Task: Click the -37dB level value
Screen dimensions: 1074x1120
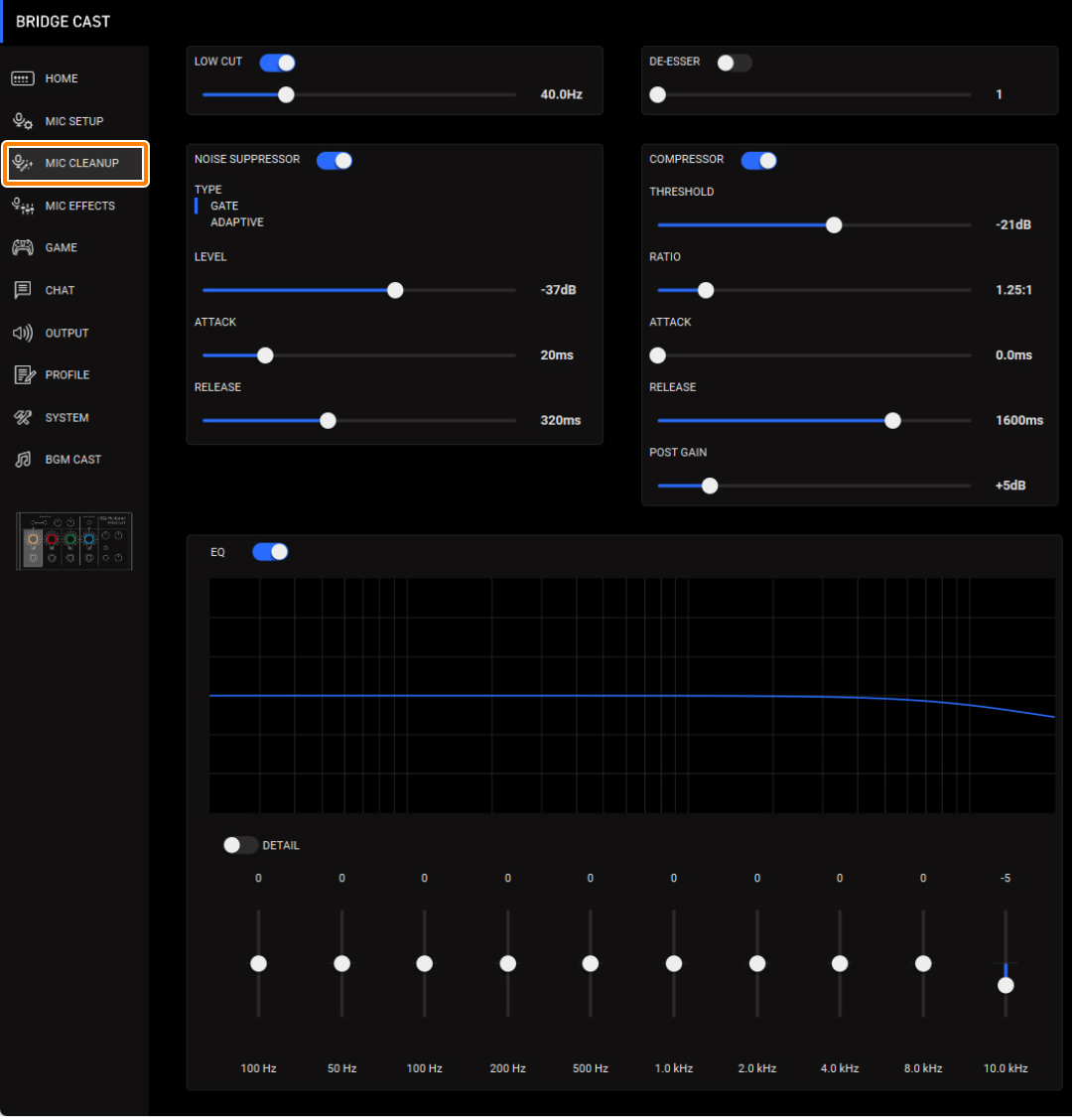Action: pyautogui.click(x=559, y=291)
